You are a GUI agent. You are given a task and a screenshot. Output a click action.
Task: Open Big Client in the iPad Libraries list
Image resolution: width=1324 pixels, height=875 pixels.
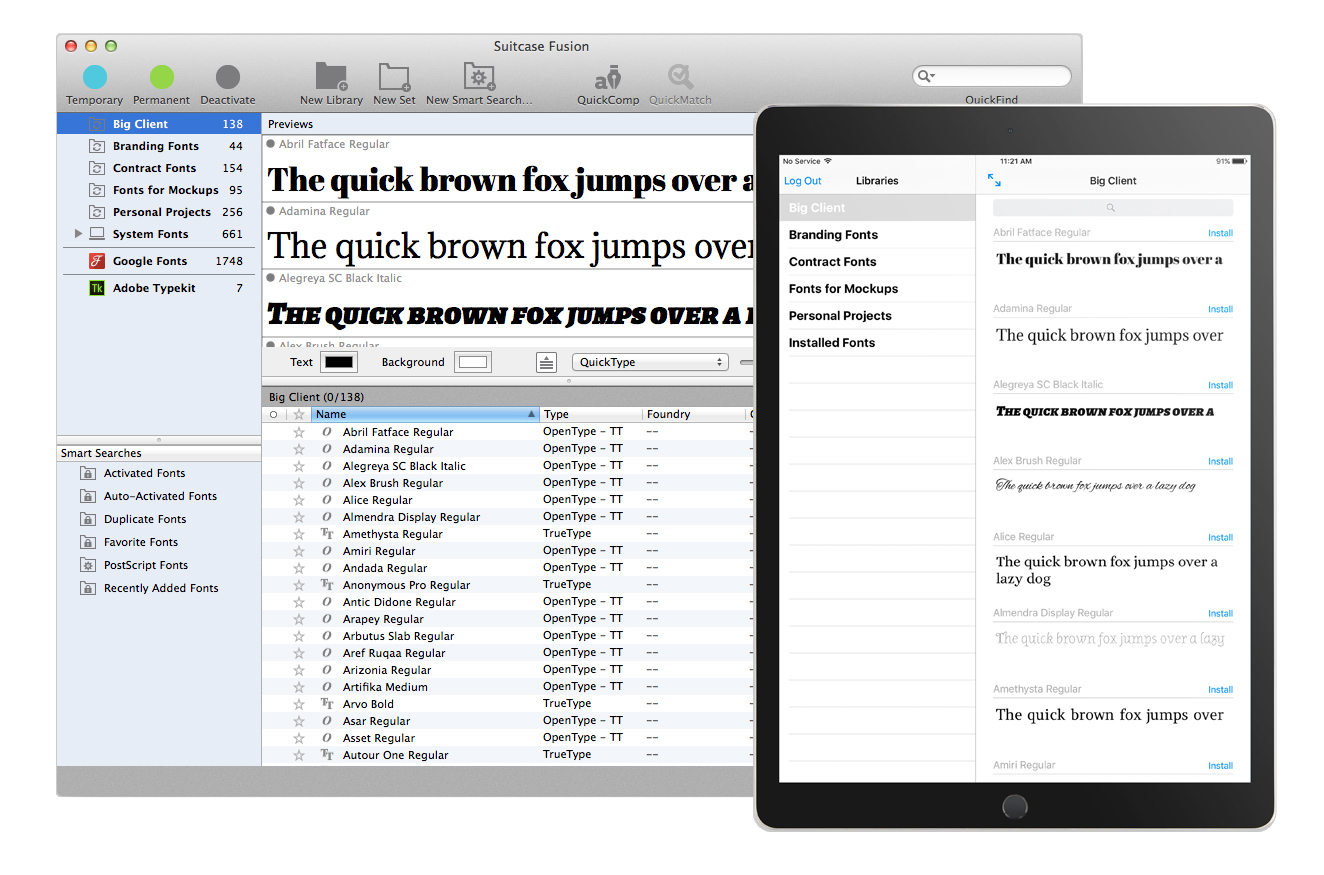877,208
